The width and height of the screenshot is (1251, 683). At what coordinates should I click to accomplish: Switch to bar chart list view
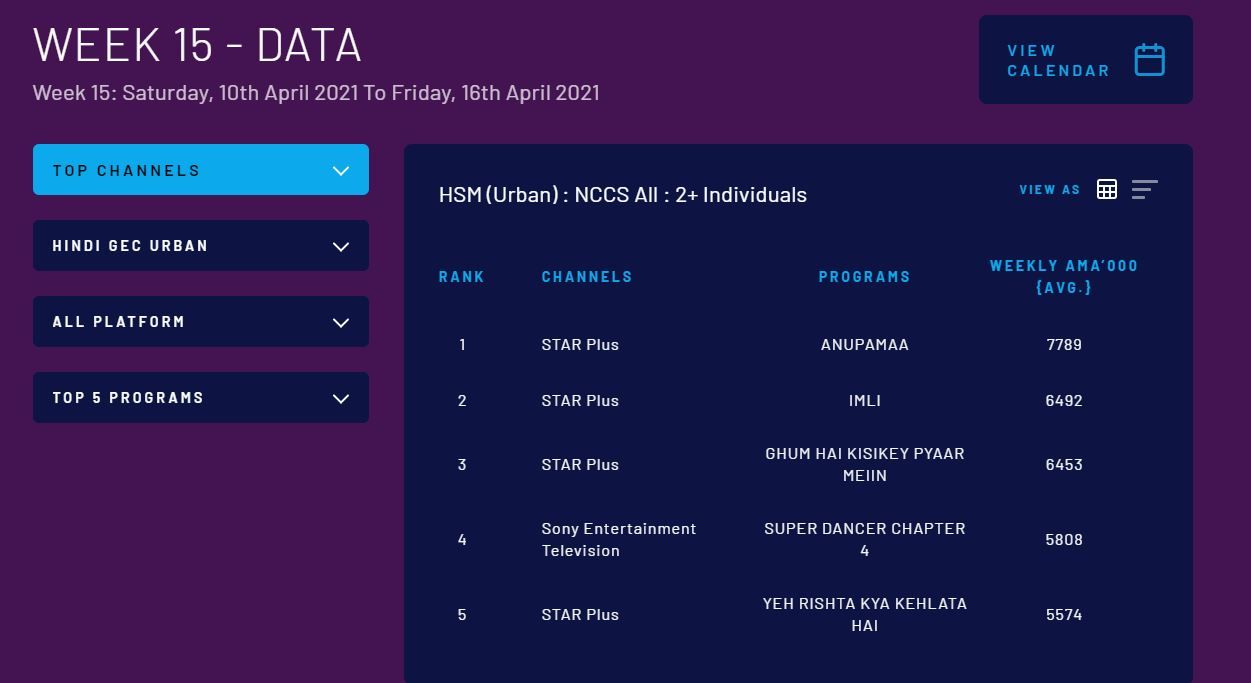click(x=1145, y=189)
